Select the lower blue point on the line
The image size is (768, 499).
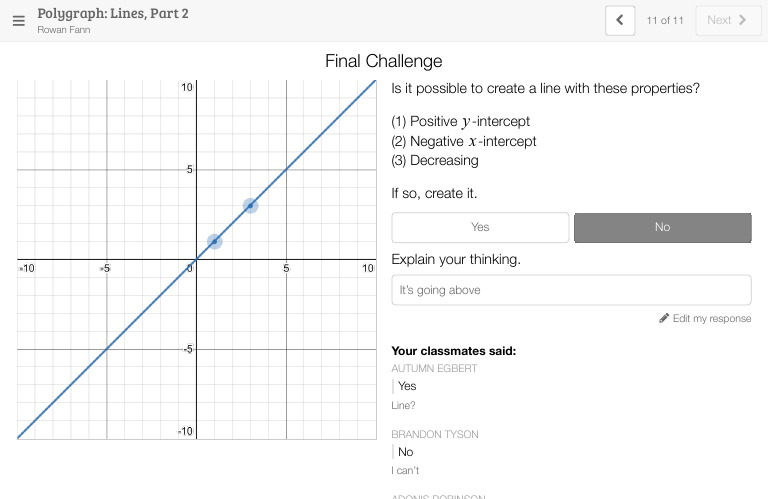214,242
